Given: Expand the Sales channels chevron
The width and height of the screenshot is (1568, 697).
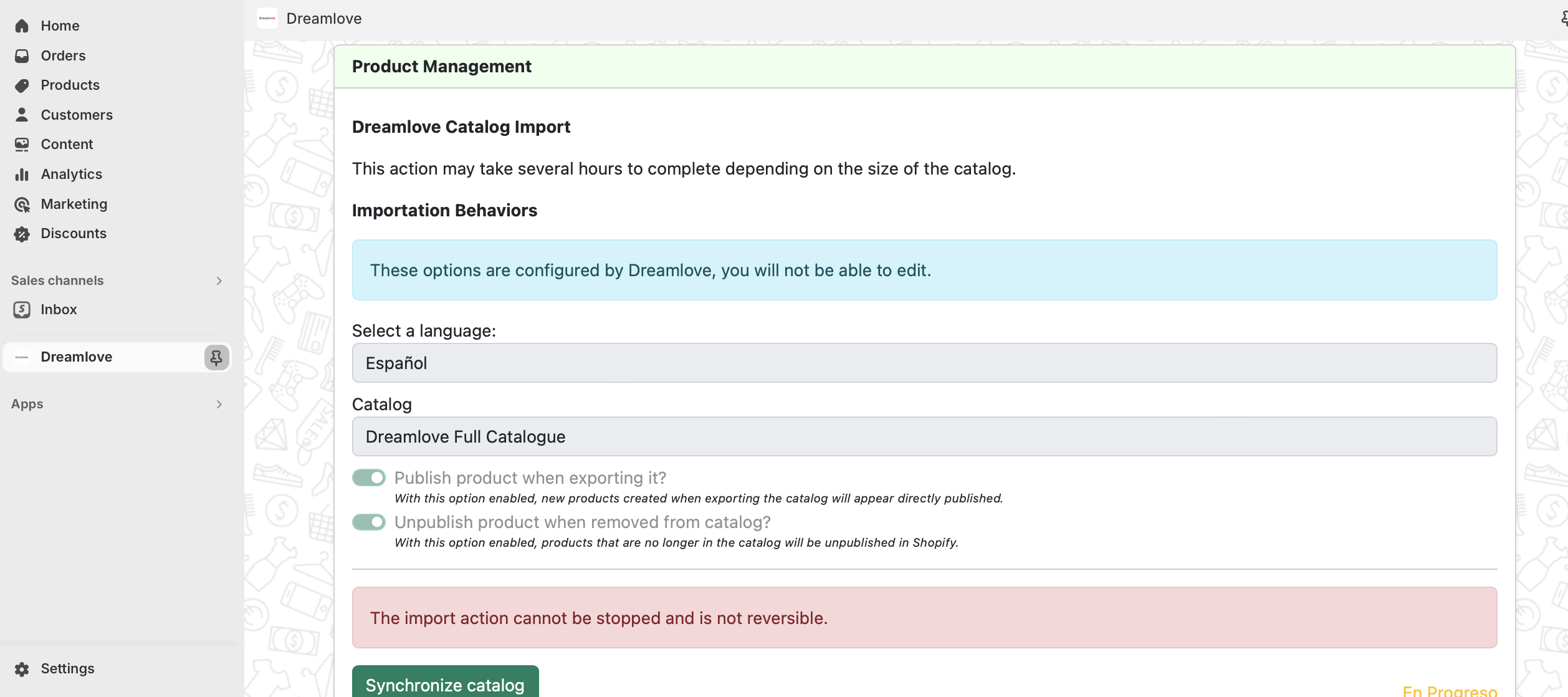Looking at the screenshot, I should point(219,281).
